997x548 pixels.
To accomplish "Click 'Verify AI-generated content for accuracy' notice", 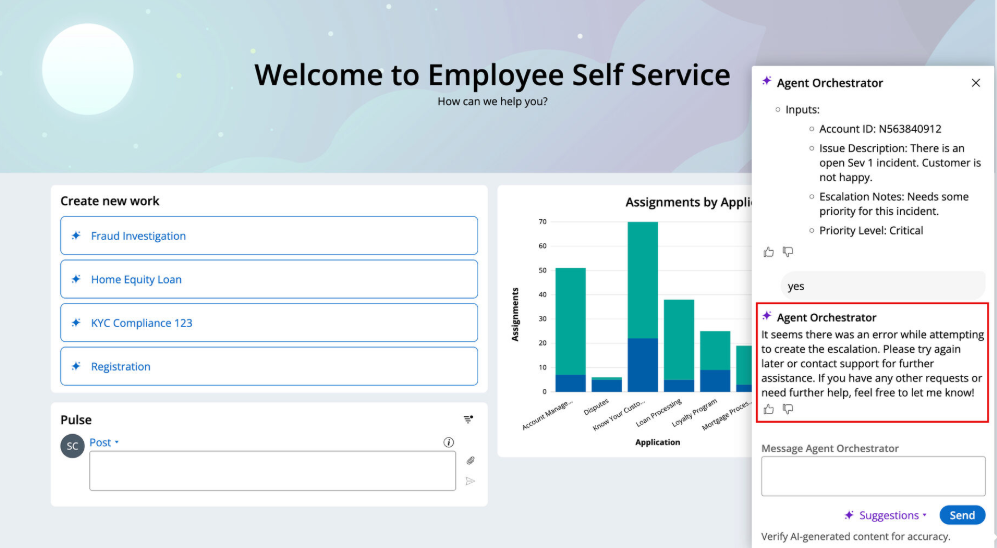I will point(856,537).
